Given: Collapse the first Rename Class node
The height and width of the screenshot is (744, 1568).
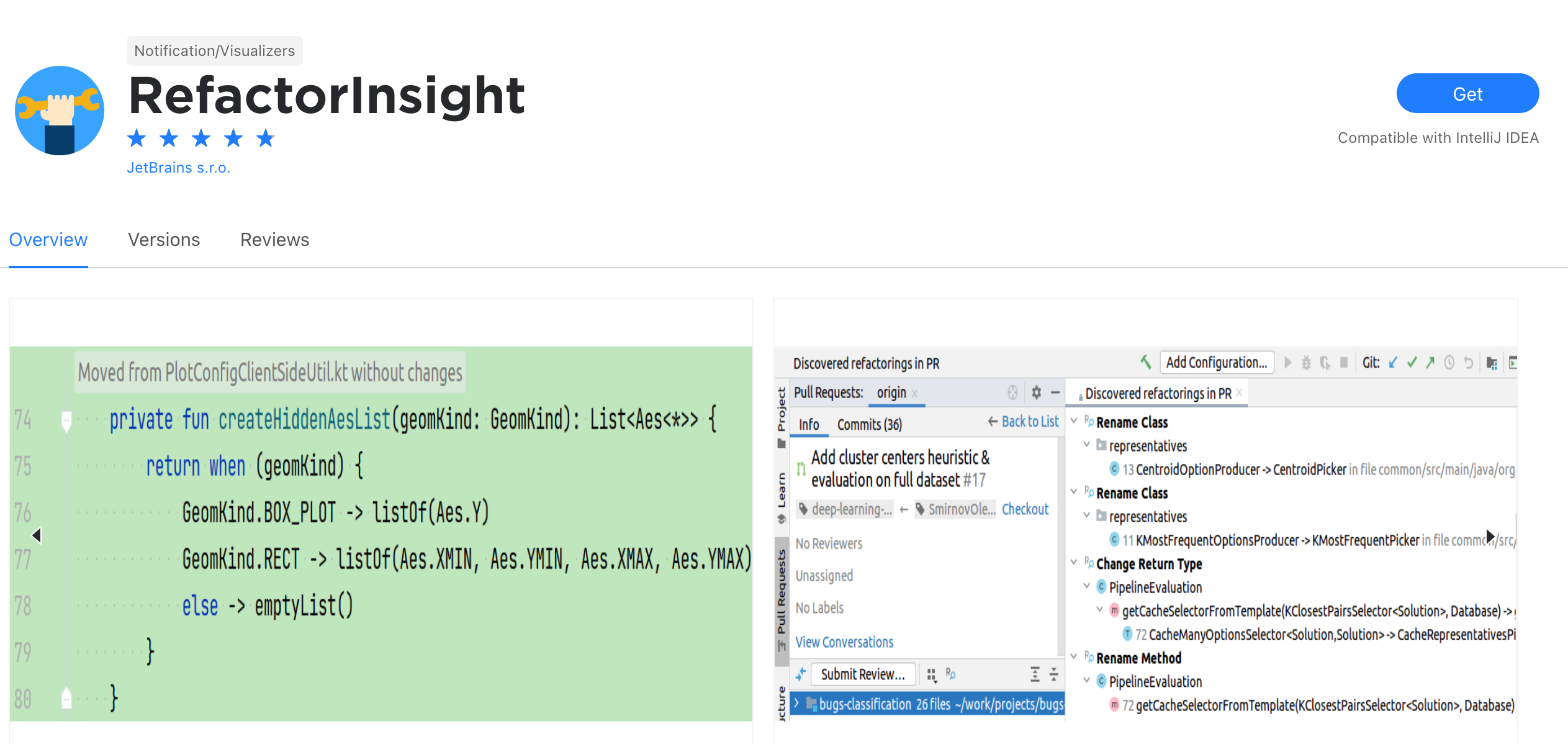Looking at the screenshot, I should [x=1075, y=421].
